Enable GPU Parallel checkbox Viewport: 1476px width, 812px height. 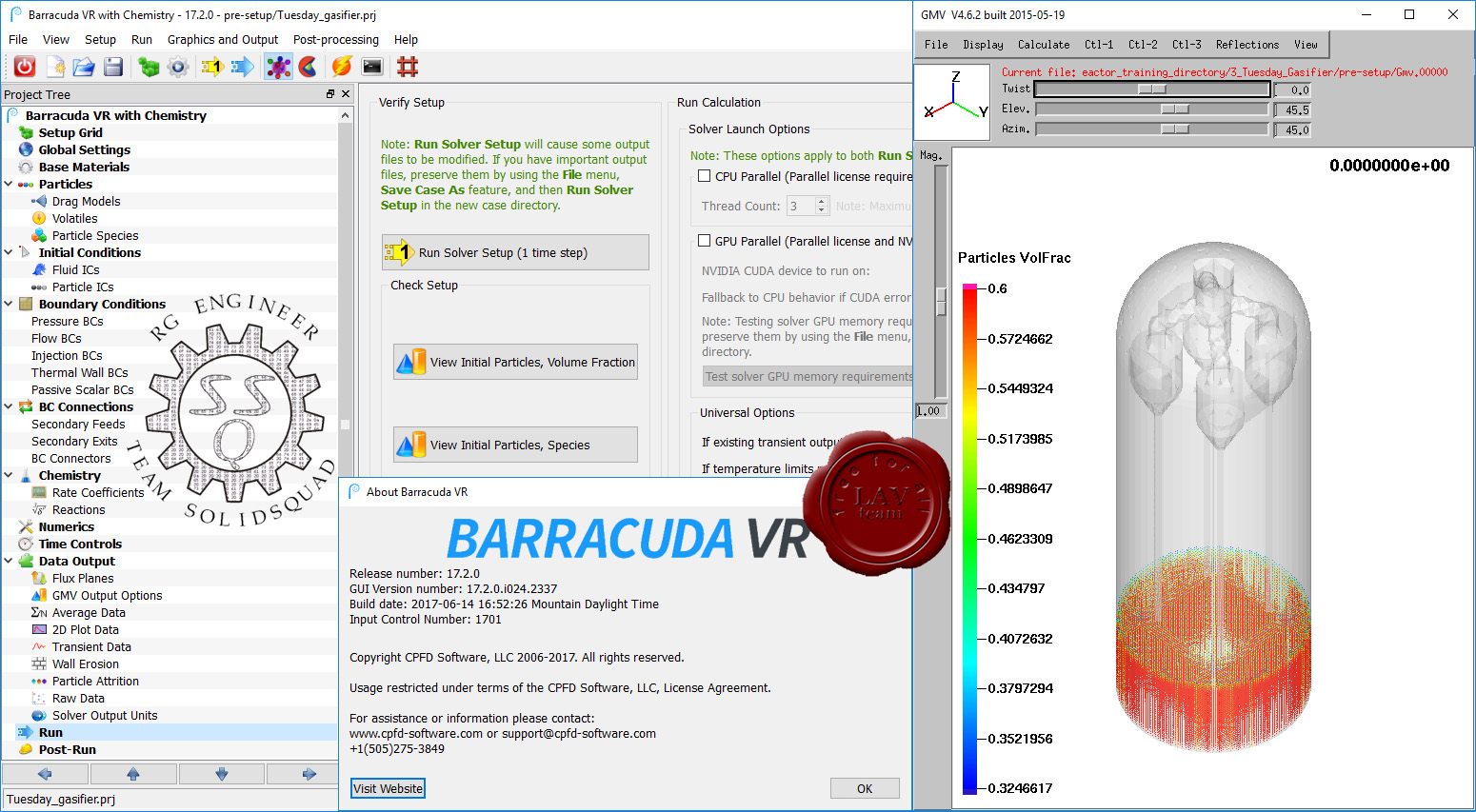tap(705, 241)
